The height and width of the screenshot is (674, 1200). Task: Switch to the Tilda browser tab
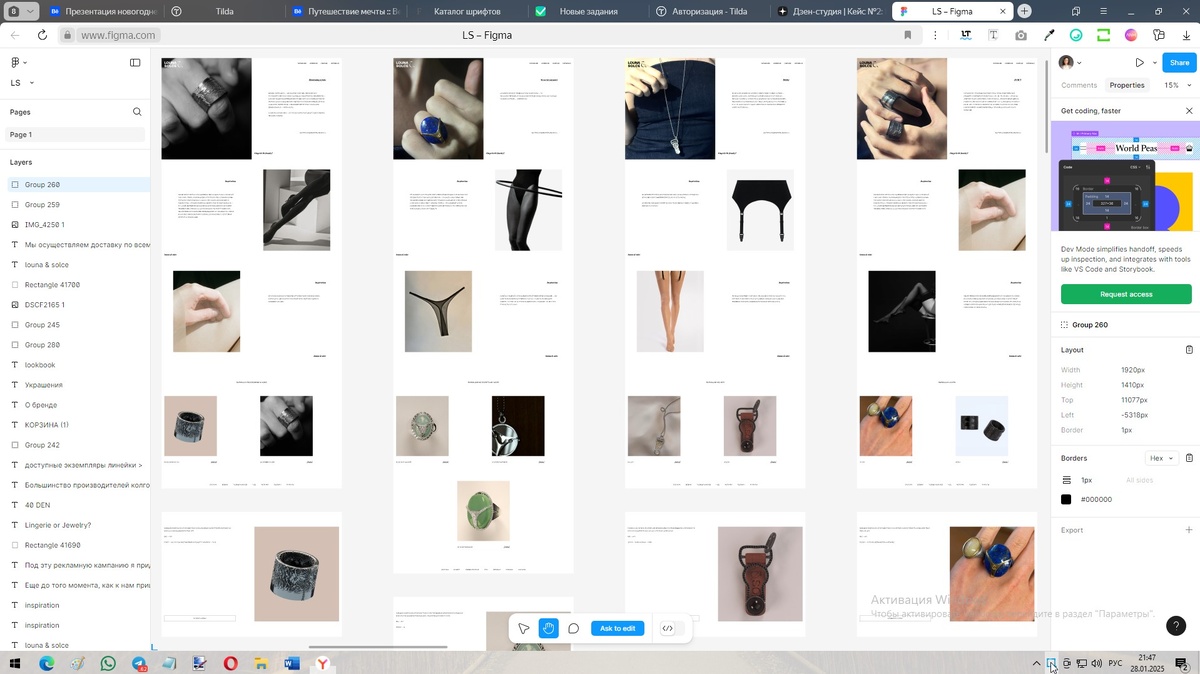coord(225,11)
